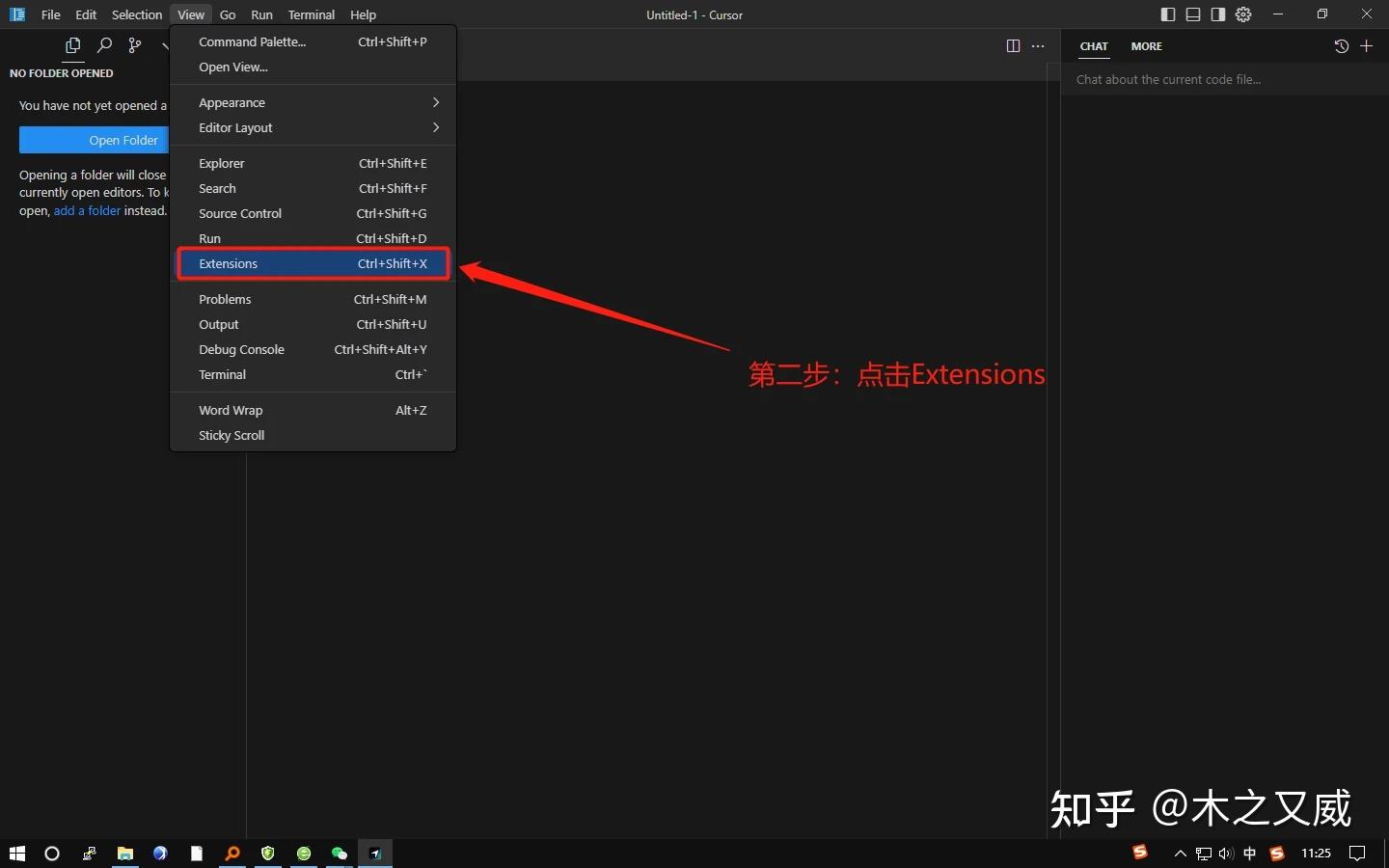Click the chat input field

[x=1196, y=79]
